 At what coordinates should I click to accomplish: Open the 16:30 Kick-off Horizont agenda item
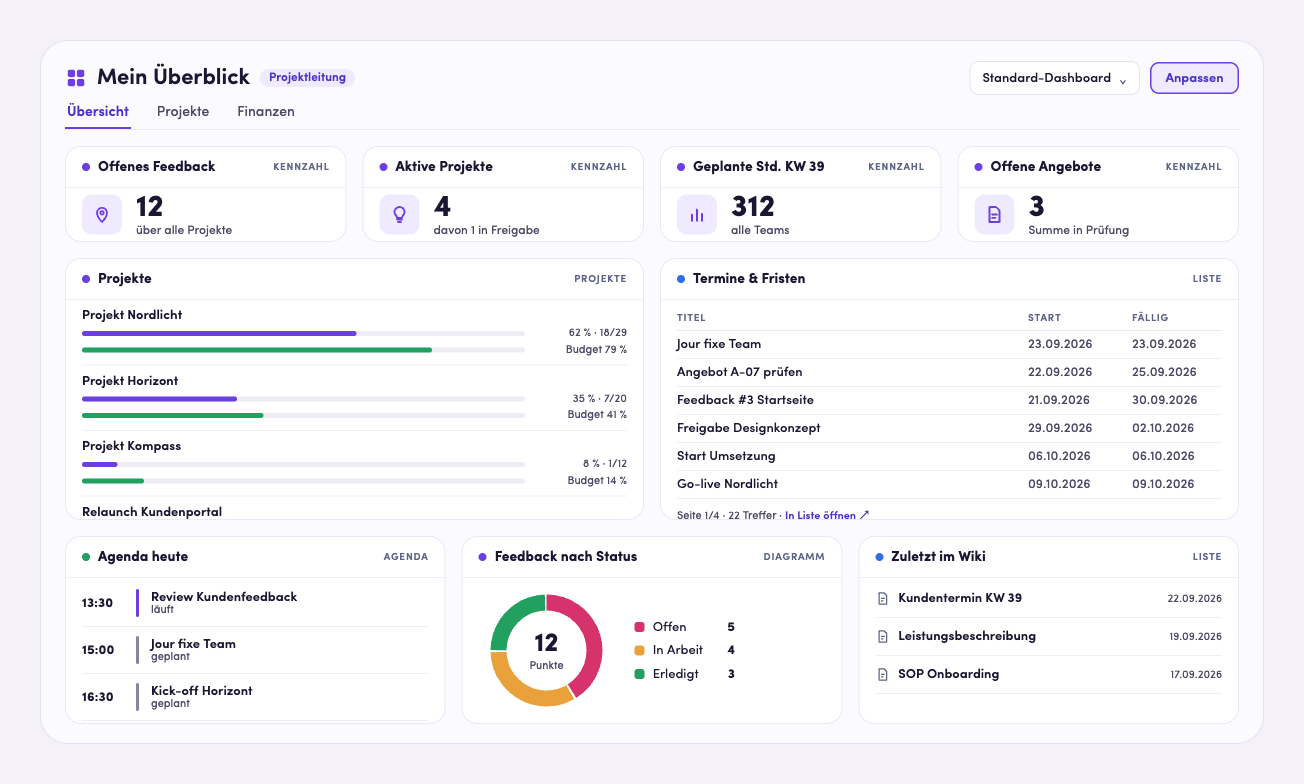click(x=255, y=697)
